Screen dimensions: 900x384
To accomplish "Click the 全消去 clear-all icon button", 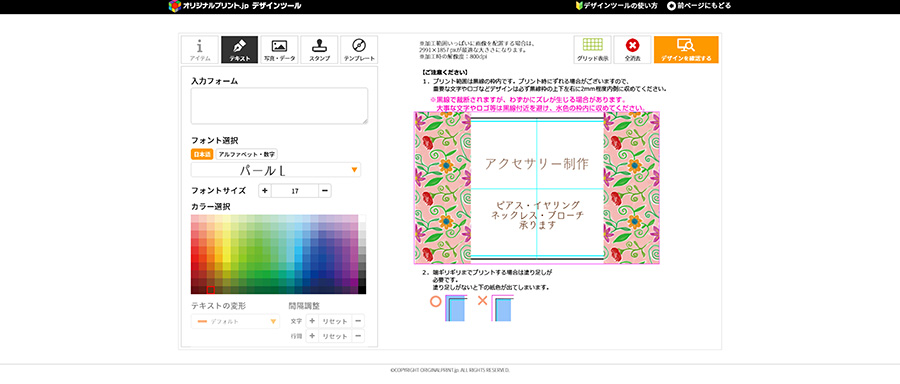I will [x=633, y=49].
